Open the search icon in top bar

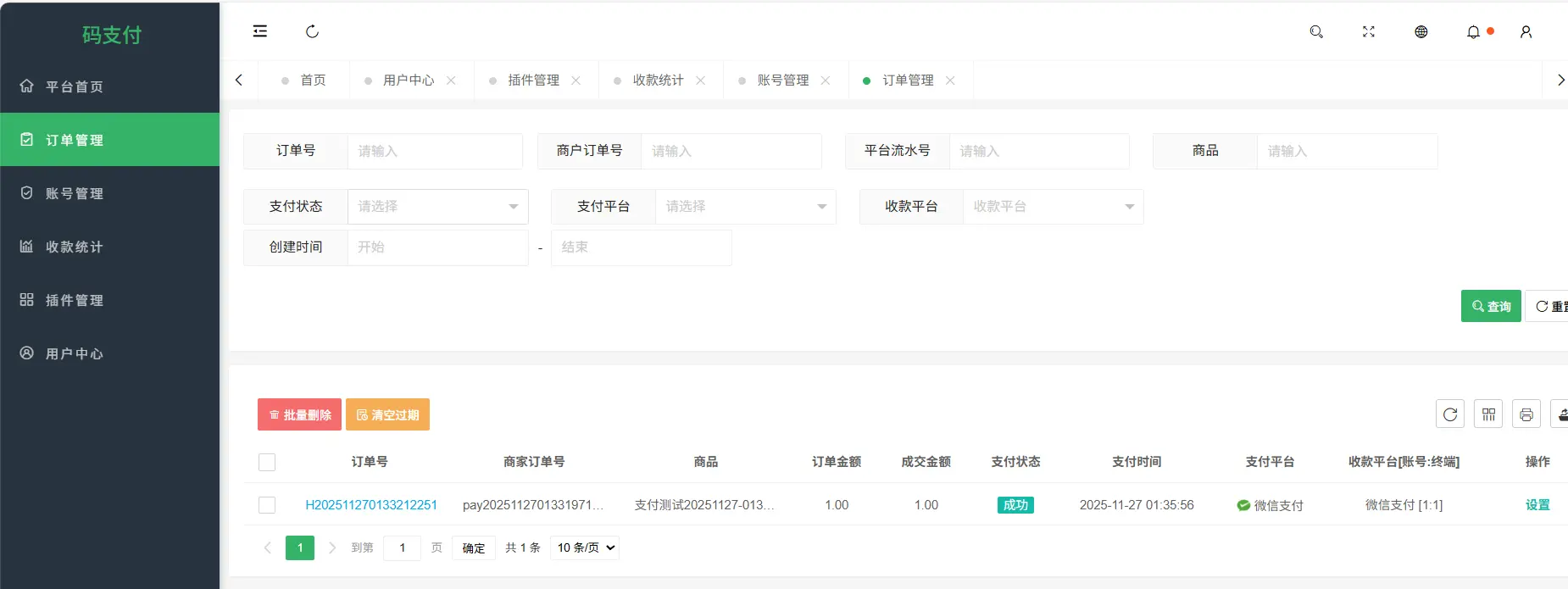[1316, 31]
